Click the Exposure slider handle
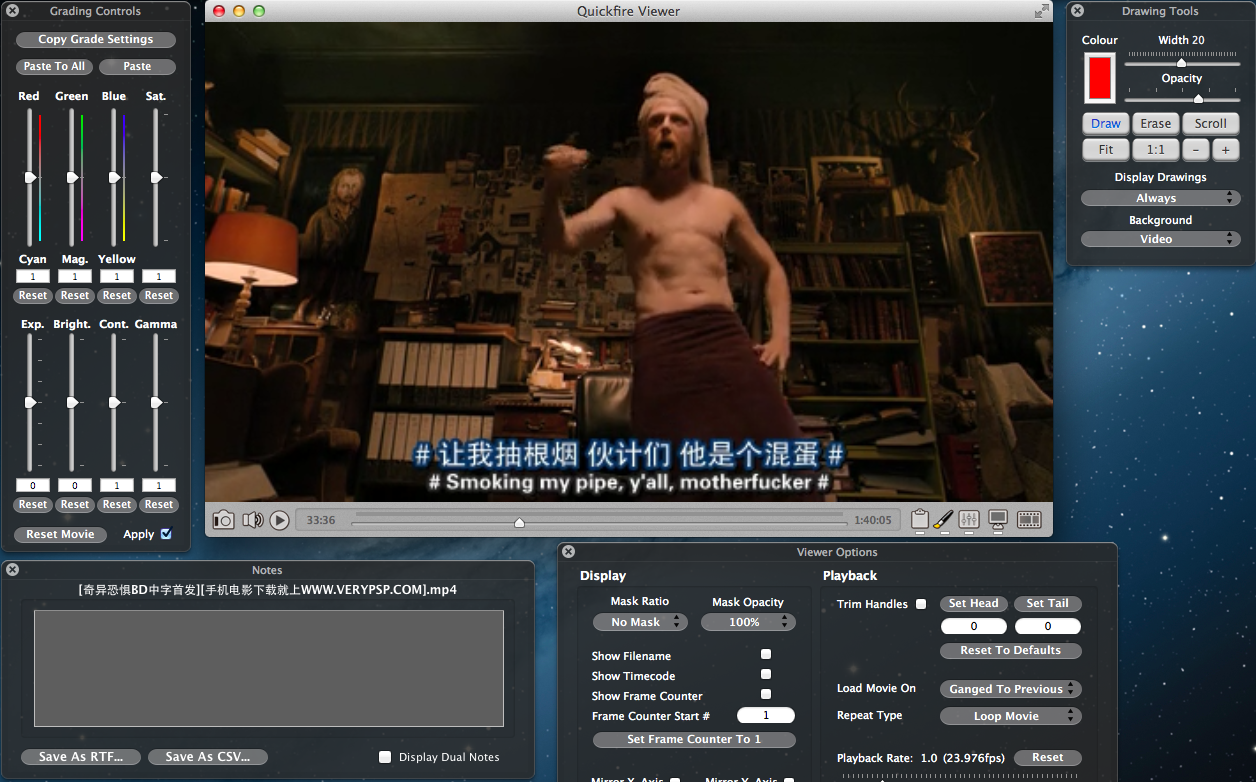The image size is (1256, 782). click(31, 402)
